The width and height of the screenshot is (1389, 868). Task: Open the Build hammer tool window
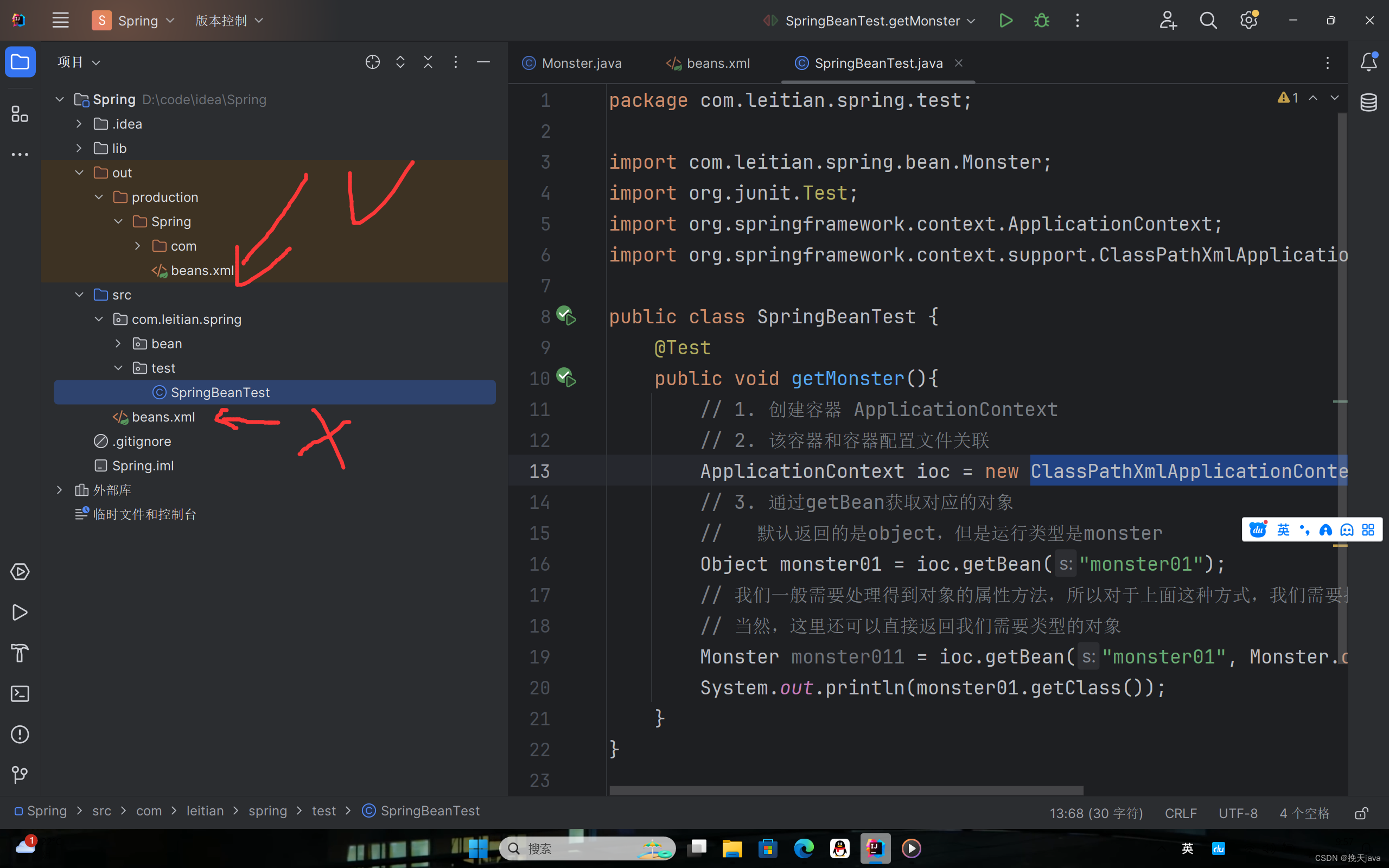[20, 653]
